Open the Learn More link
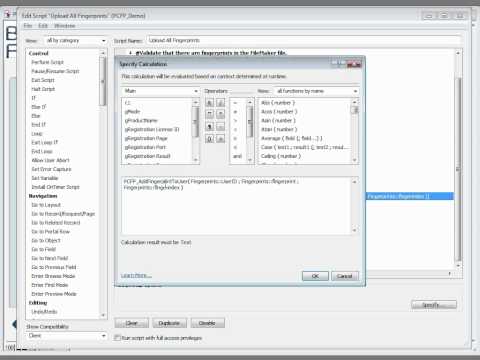 [x=136, y=276]
